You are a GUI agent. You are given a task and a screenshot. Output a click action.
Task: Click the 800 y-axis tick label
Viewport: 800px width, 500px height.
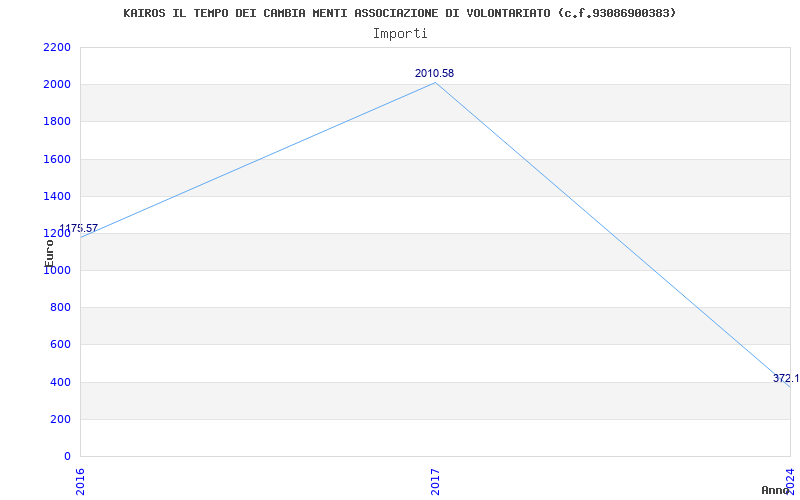[60, 308]
